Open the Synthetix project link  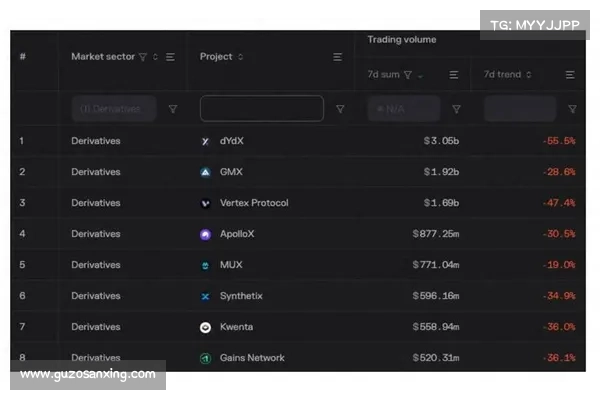[x=241, y=296]
